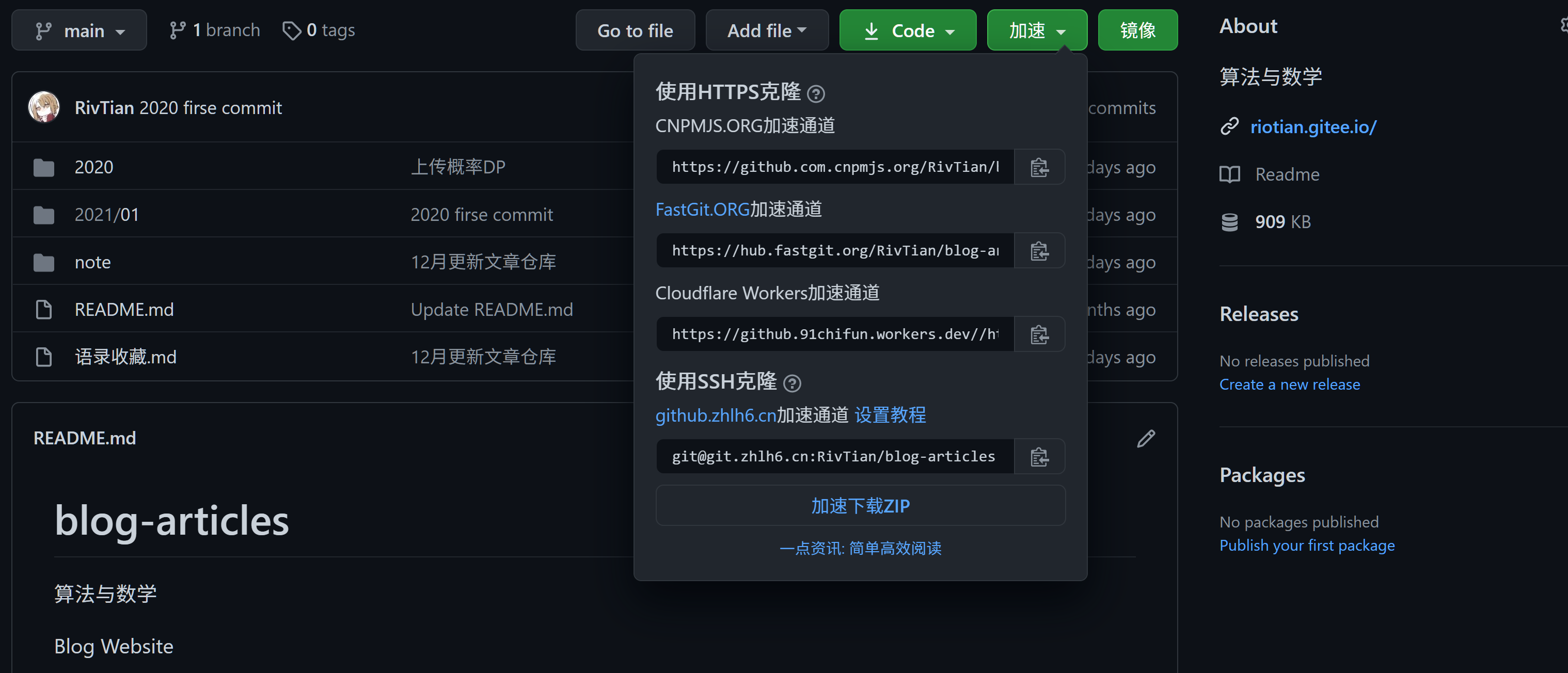Image resolution: width=1568 pixels, height=673 pixels.
Task: Click Create a new release
Action: 1289,384
